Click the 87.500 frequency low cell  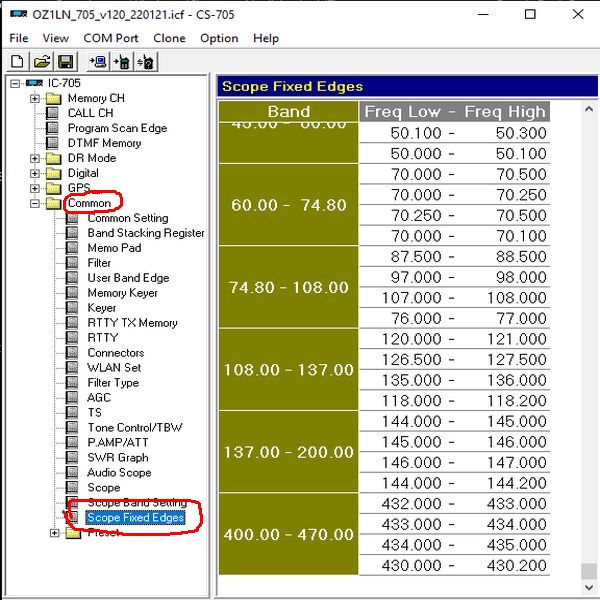416,256
